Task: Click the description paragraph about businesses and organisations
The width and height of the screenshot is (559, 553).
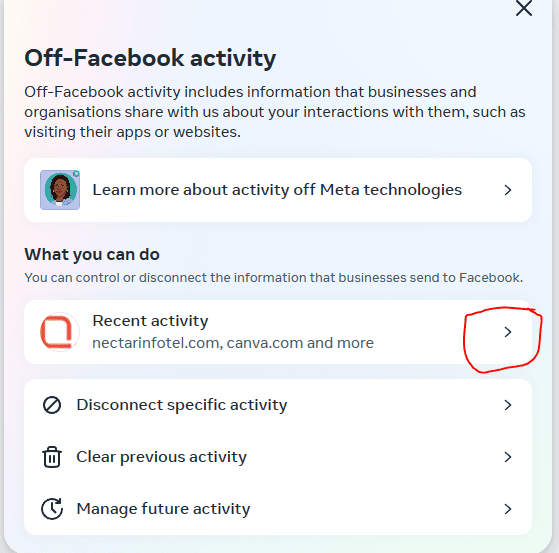Action: point(275,112)
